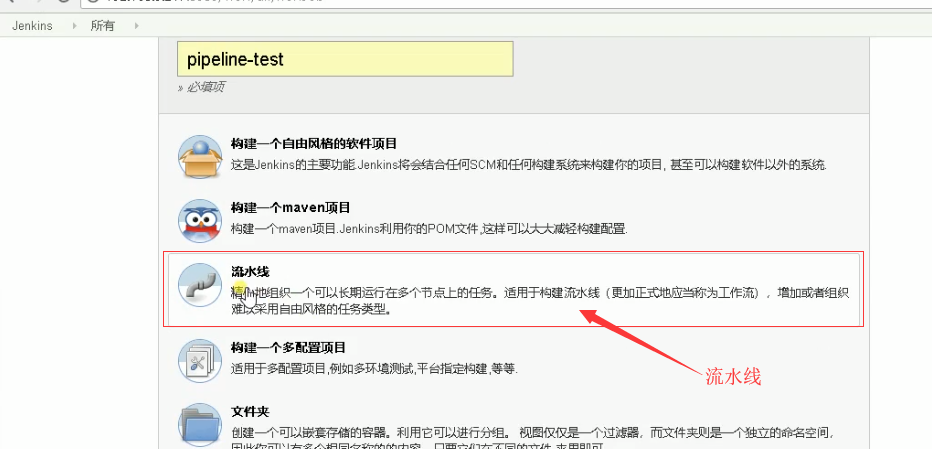The width and height of the screenshot is (932, 449).
Task: Click the pipeline description about 工作流
Action: point(540,301)
